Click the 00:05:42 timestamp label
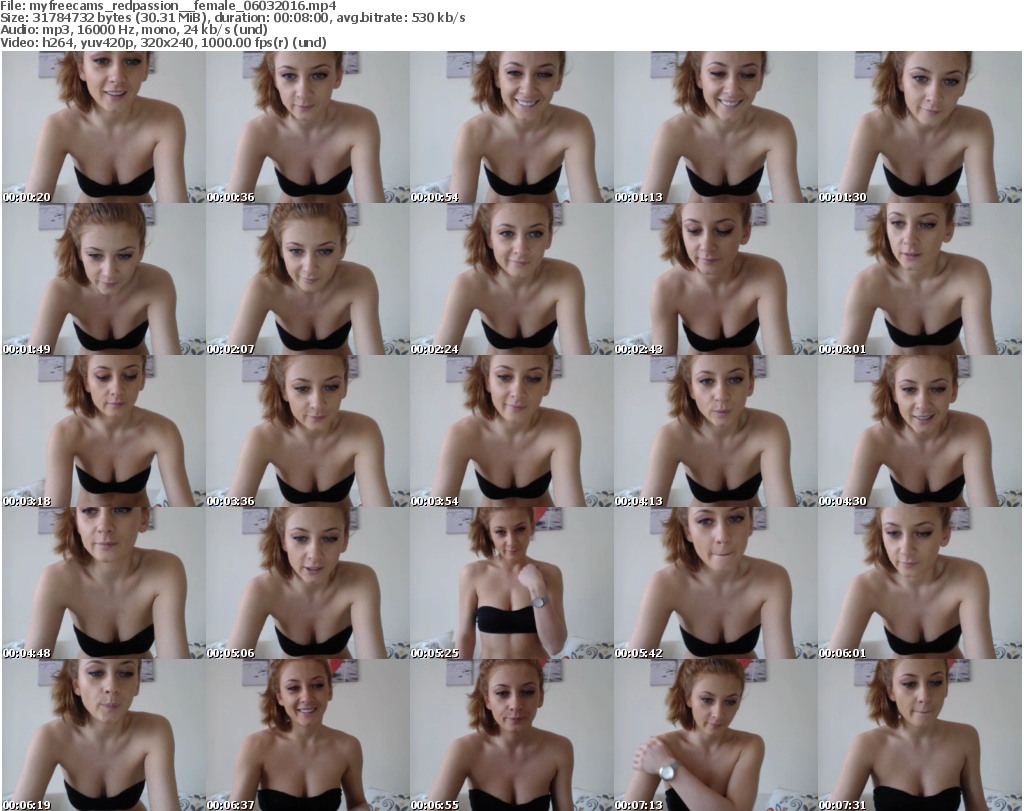1024x811 pixels. (x=639, y=653)
